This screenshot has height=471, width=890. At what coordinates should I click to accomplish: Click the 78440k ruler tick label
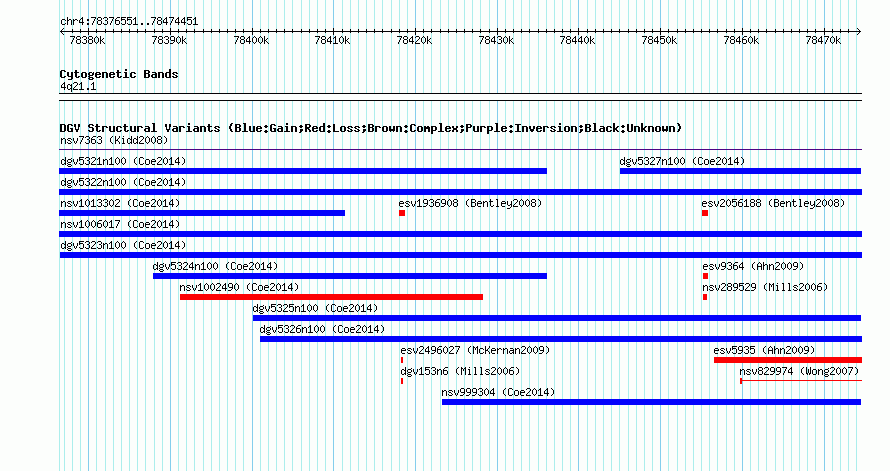click(x=577, y=40)
